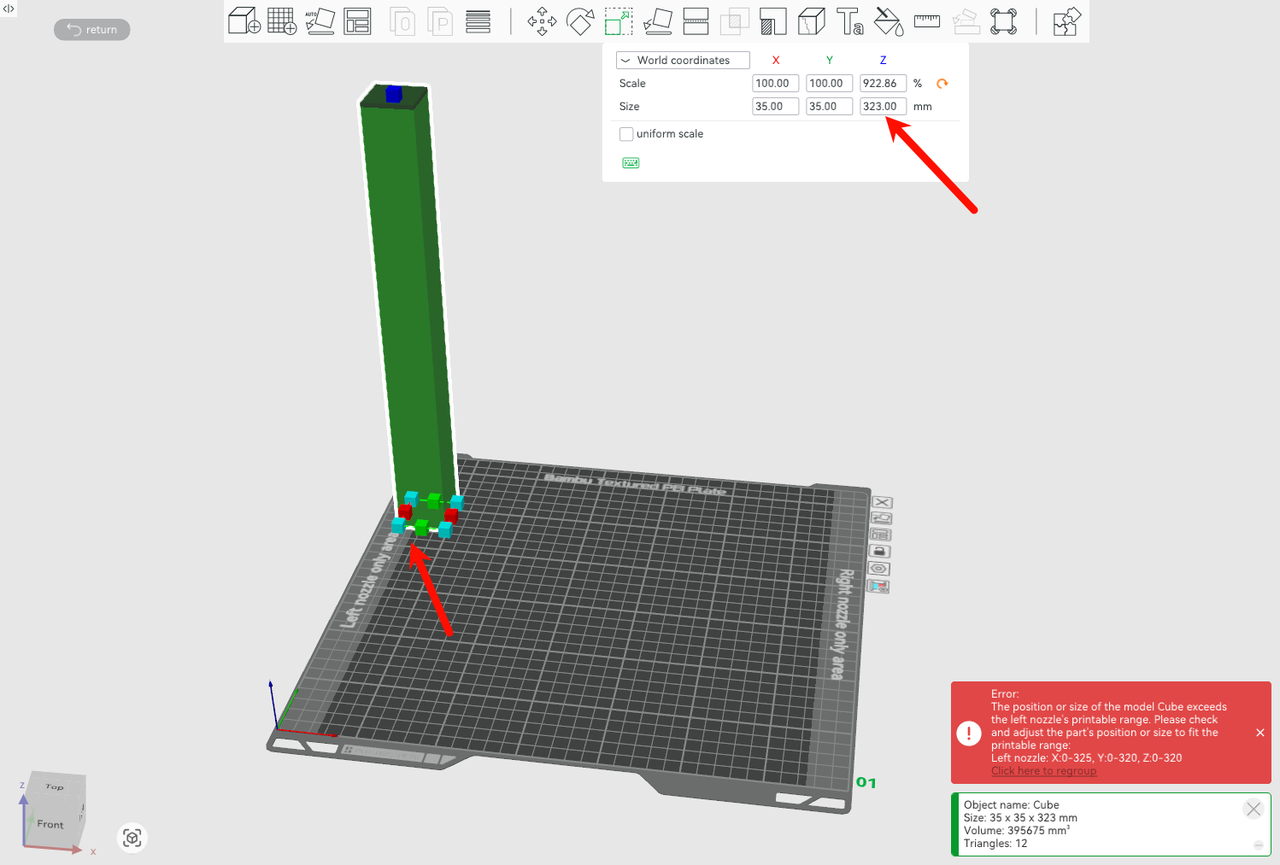Open the four-corner frame tool in toolbar

click(x=1003, y=21)
